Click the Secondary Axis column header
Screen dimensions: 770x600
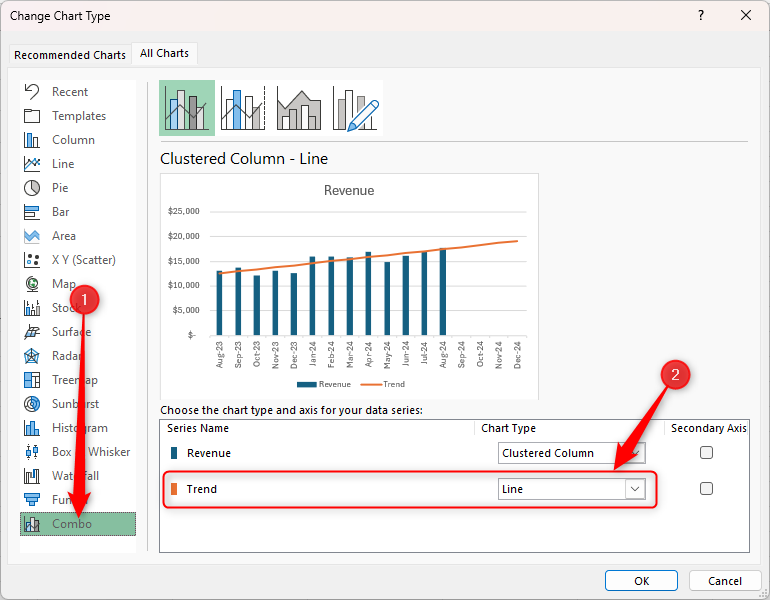709,428
